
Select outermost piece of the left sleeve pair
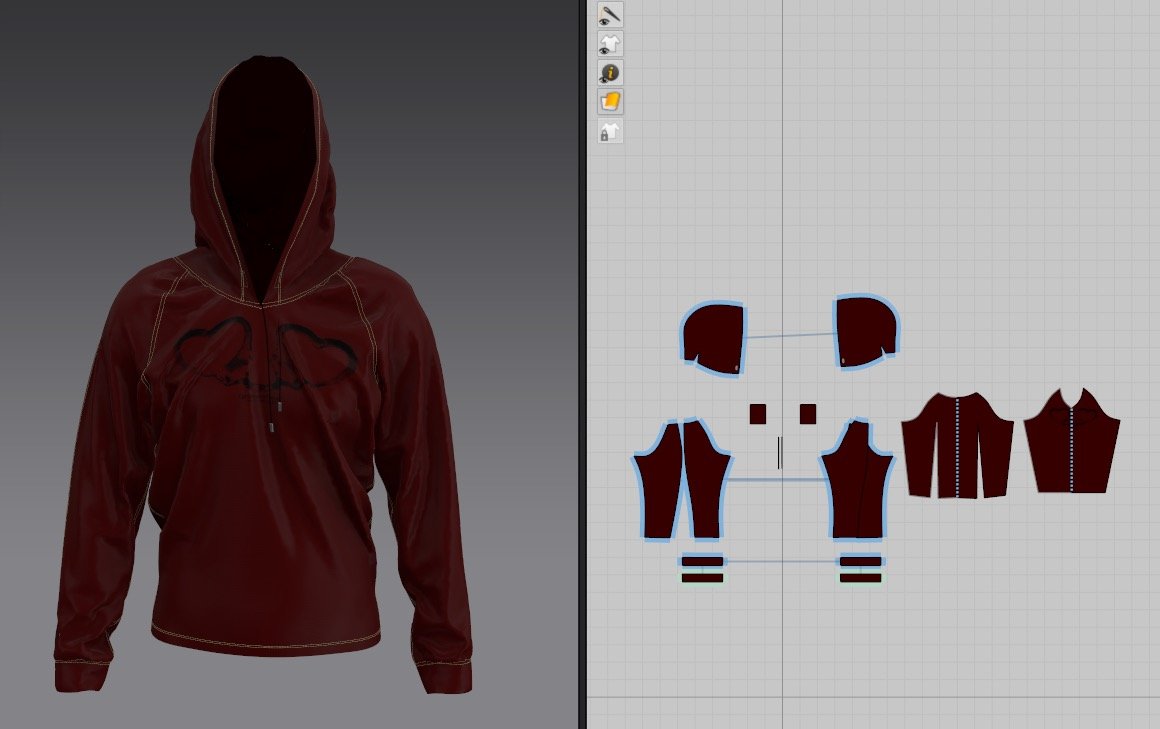[658, 480]
